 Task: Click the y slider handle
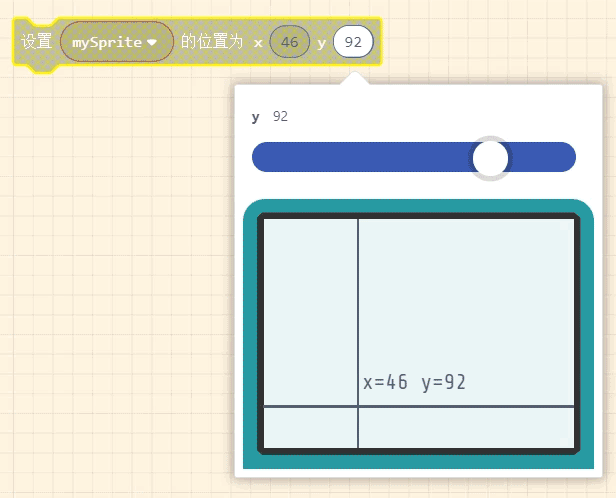pyautogui.click(x=490, y=158)
